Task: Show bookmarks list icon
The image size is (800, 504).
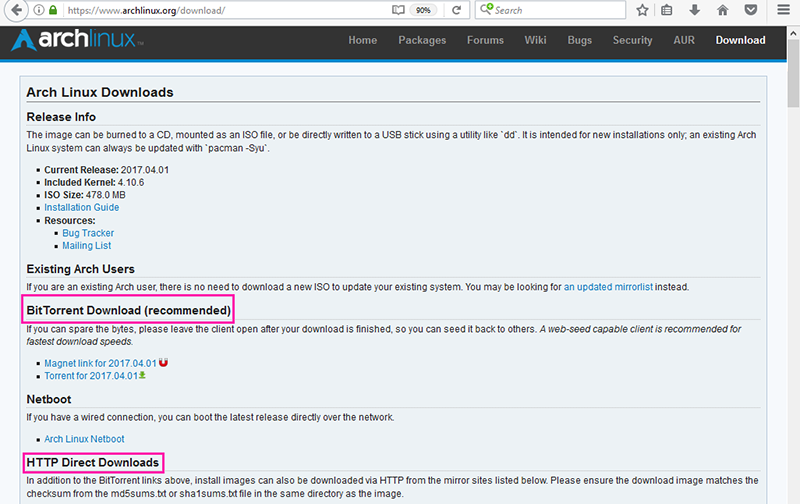Action: point(666,10)
